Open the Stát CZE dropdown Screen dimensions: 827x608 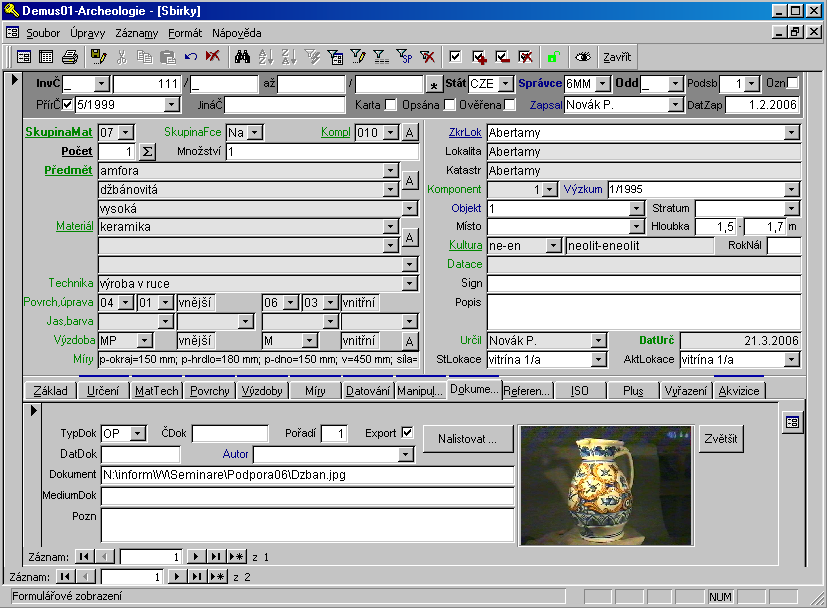click(x=505, y=83)
